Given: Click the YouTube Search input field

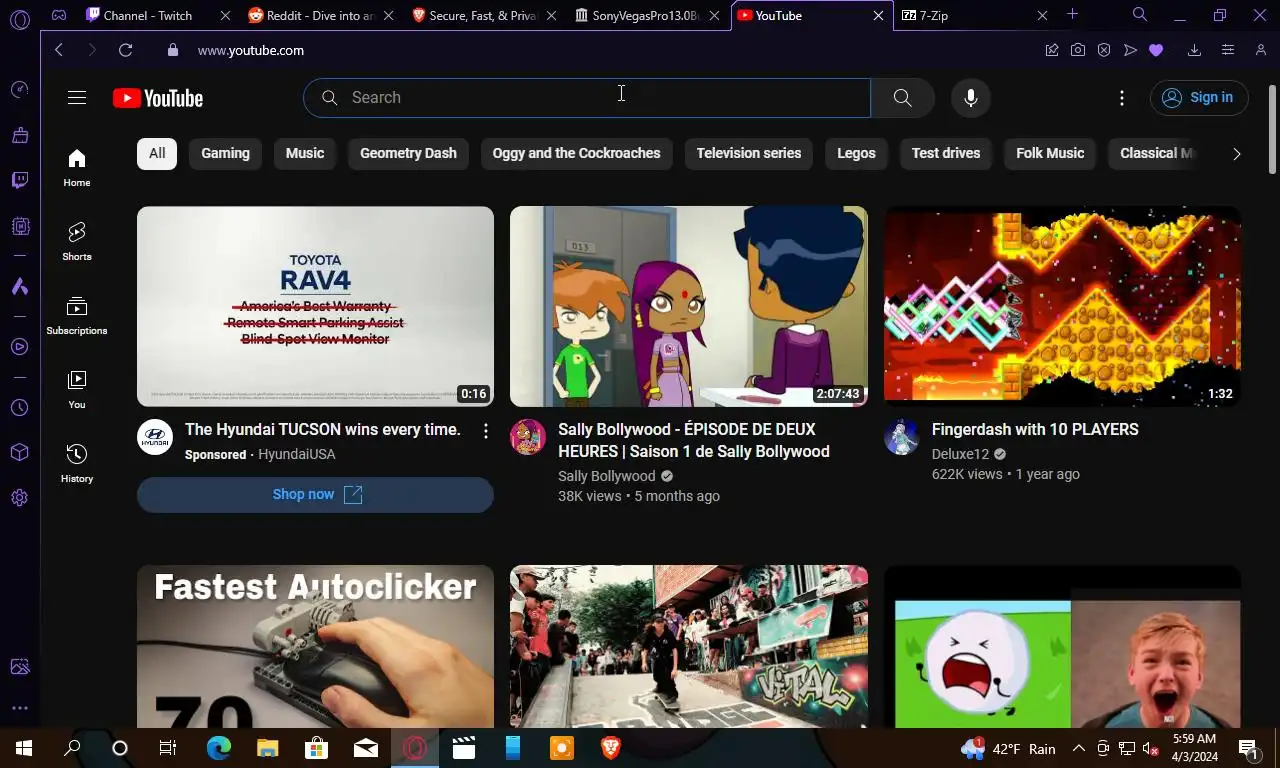Looking at the screenshot, I should pyautogui.click(x=587, y=97).
